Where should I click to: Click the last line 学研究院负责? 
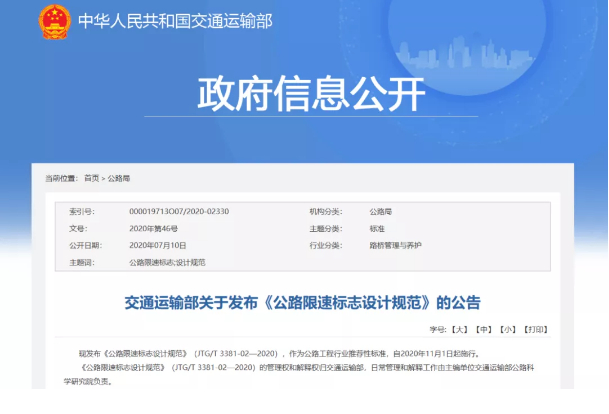coord(88,381)
